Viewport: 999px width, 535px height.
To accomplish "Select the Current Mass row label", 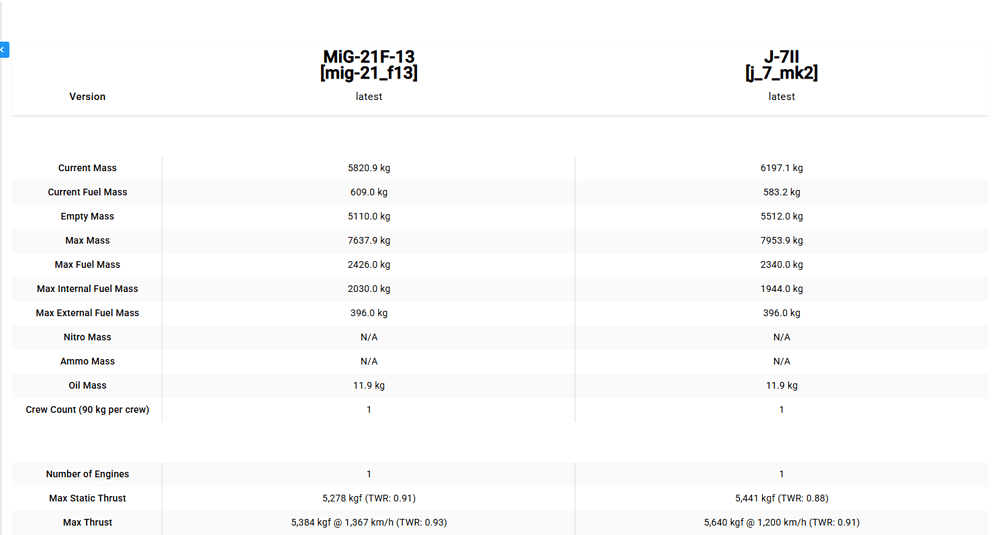I will pyautogui.click(x=87, y=168).
